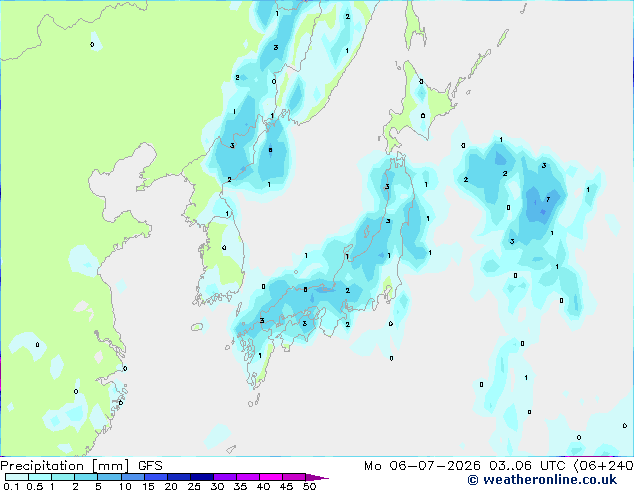Click the legend label "35"
The width and height of the screenshot is (634, 490).
(240, 486)
